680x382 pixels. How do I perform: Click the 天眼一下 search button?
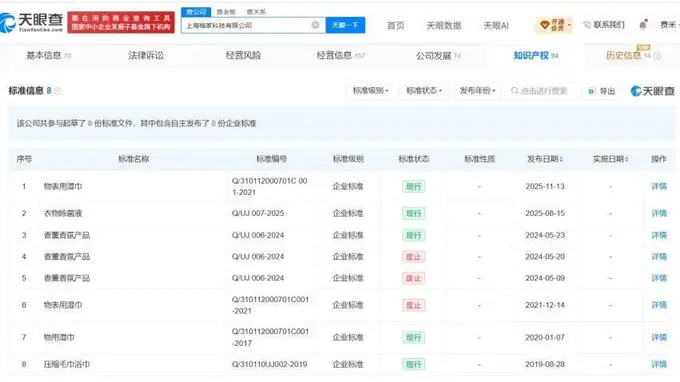(345, 25)
